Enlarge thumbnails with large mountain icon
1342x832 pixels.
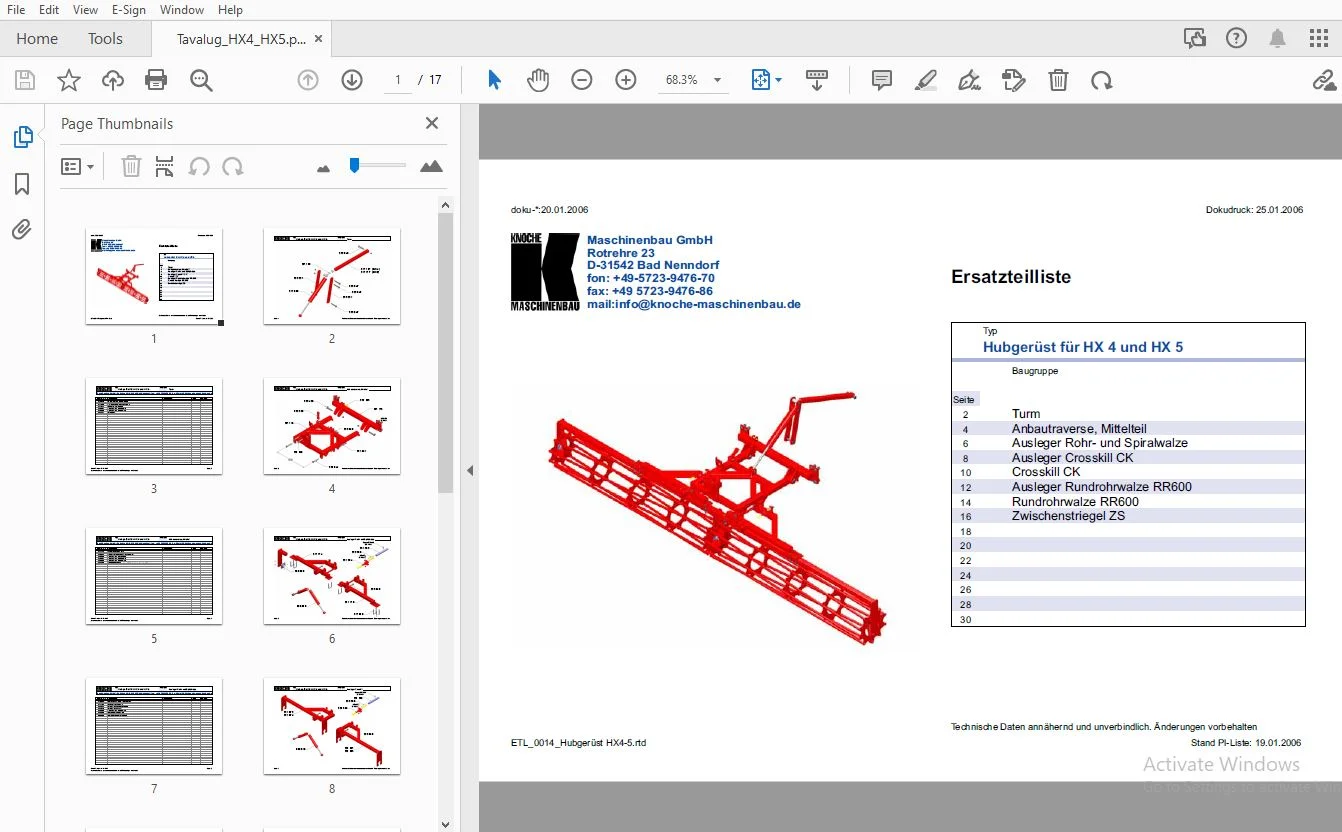[x=431, y=166]
